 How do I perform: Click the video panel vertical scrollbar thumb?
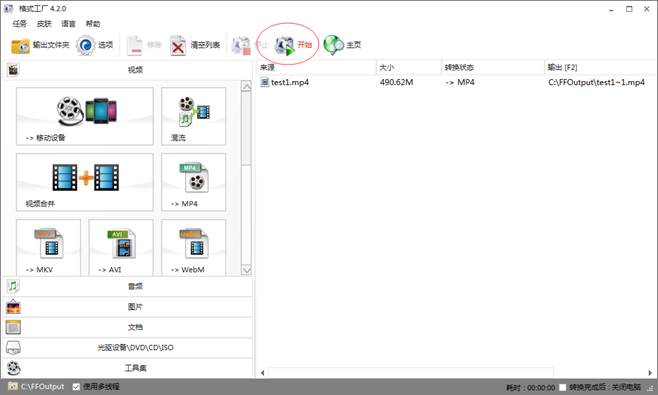pyautogui.click(x=246, y=128)
